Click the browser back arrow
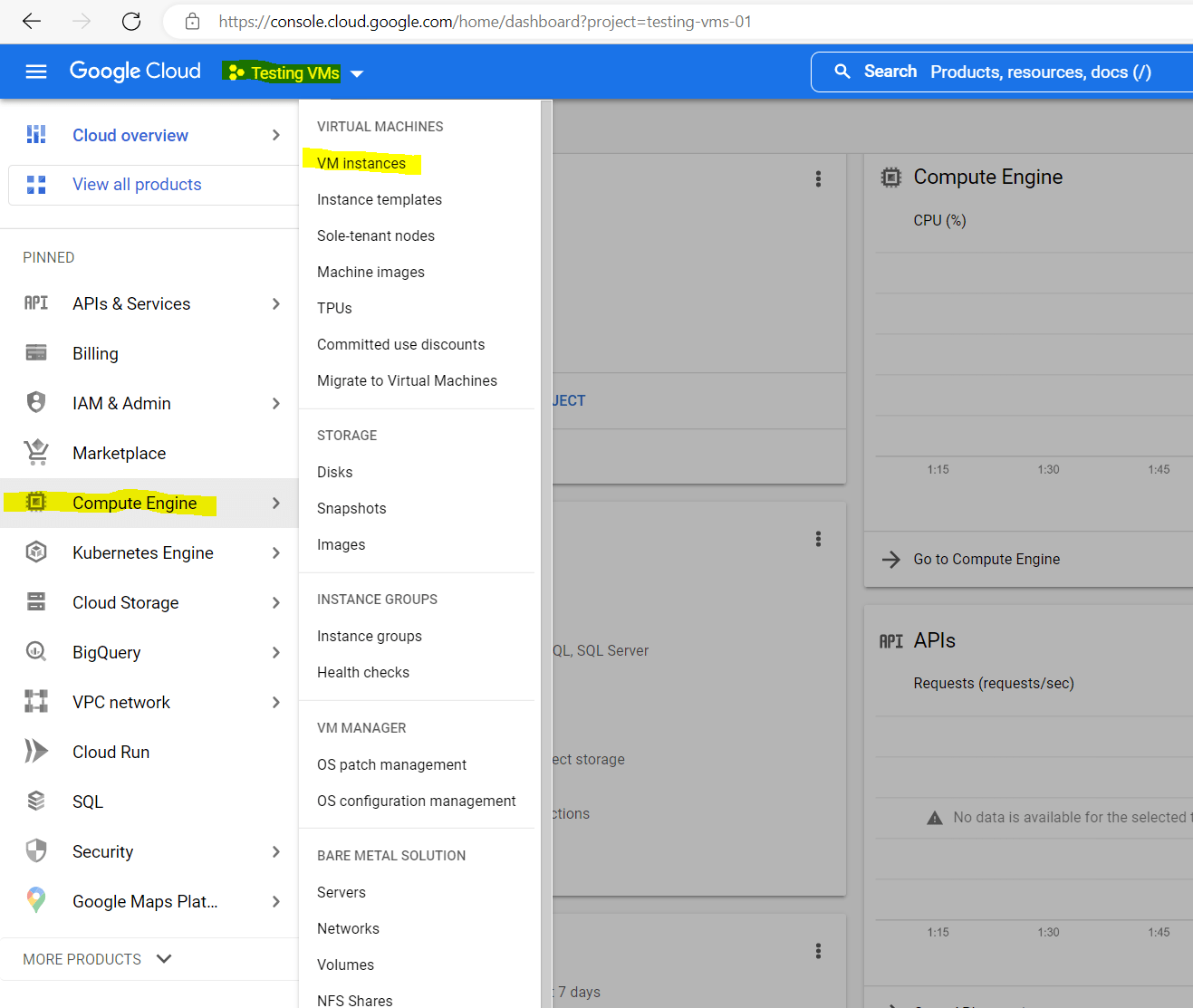The image size is (1193, 1008). pyautogui.click(x=32, y=21)
